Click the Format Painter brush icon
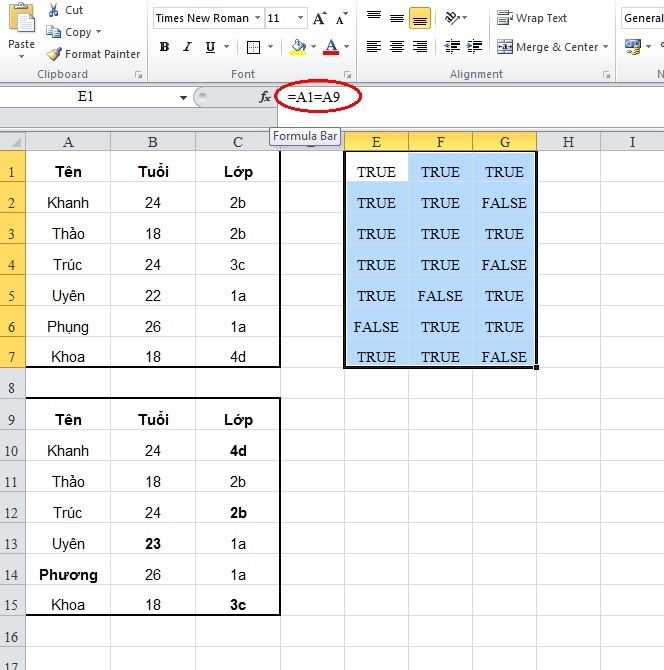664x670 pixels. point(54,54)
